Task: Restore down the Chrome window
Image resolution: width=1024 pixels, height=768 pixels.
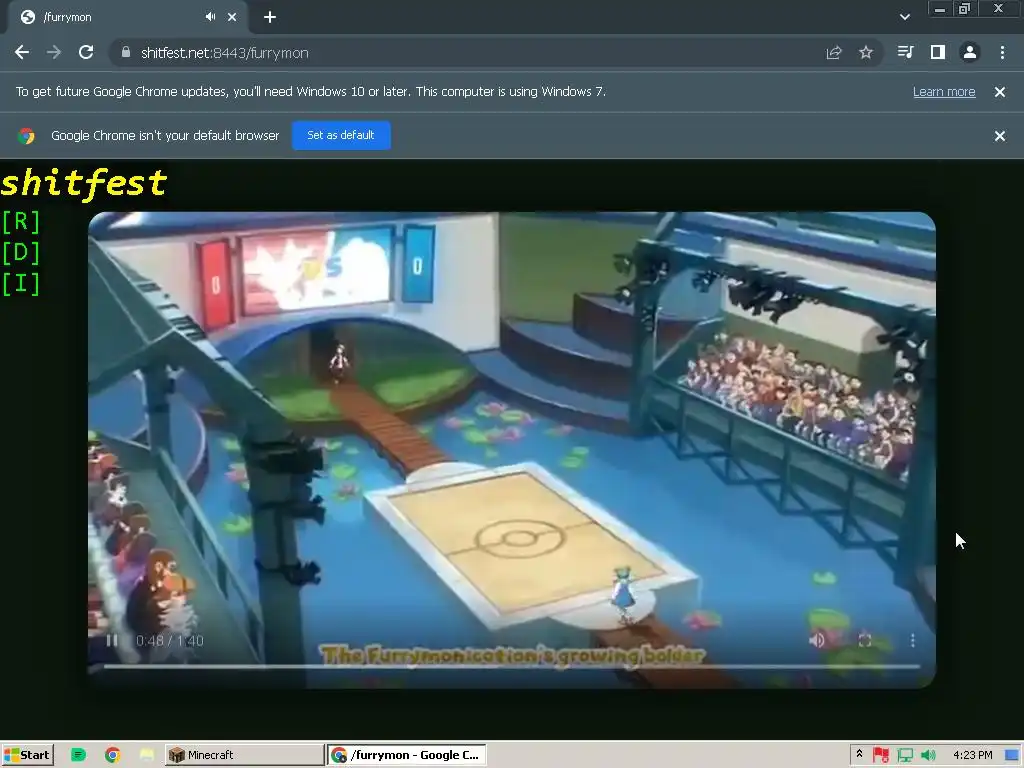Action: [x=965, y=9]
